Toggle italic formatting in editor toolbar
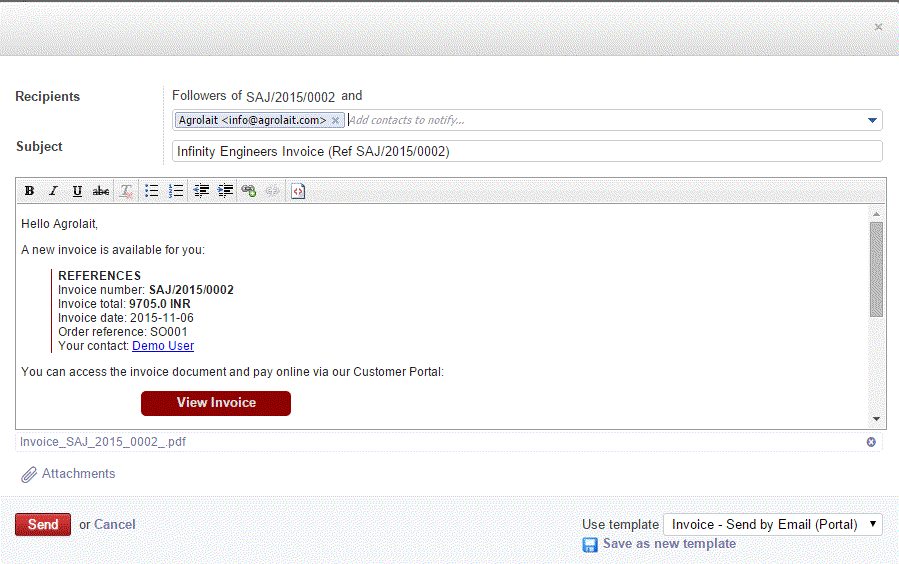The height and width of the screenshot is (564, 899). (x=53, y=191)
